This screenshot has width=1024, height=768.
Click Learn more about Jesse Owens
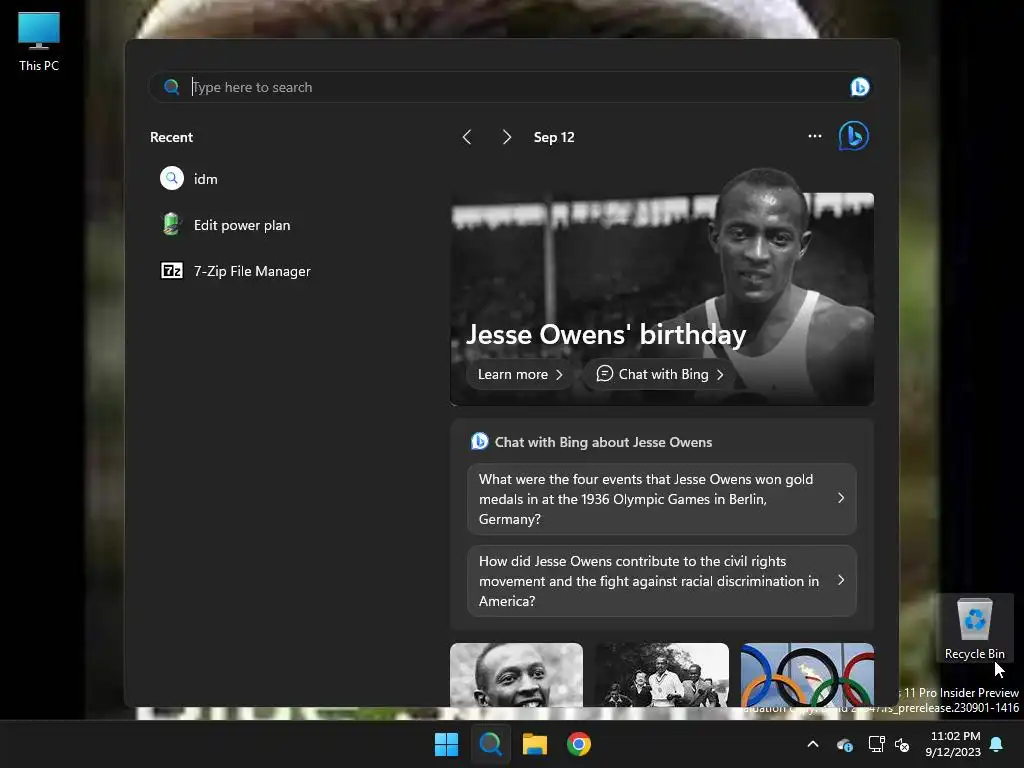point(520,374)
